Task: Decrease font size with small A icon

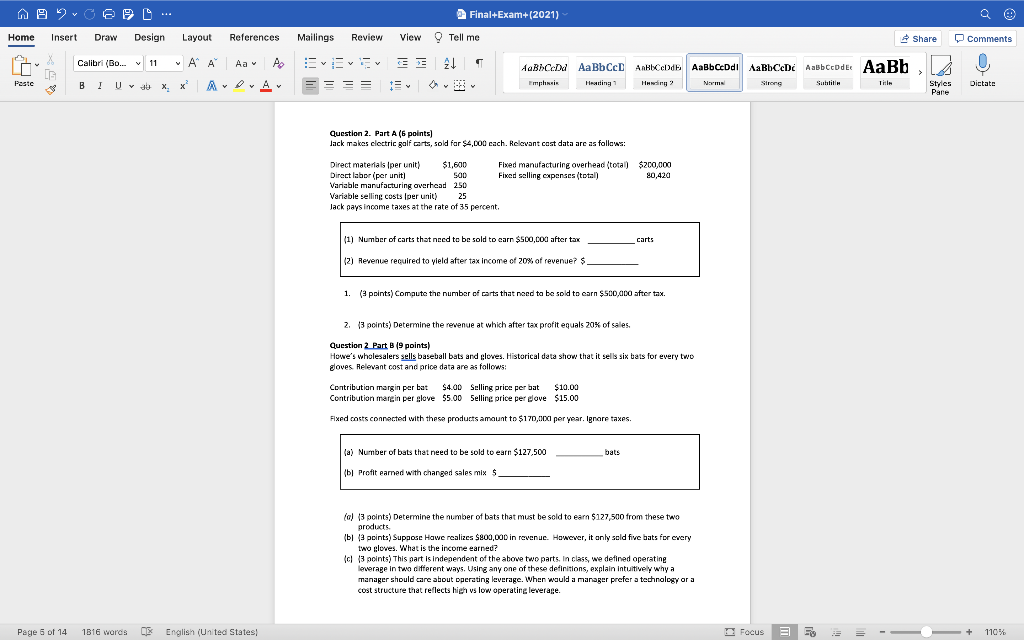Action: (x=212, y=63)
